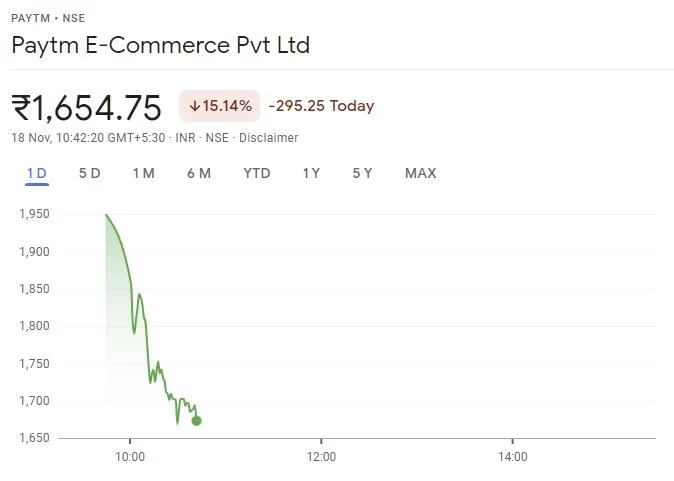Switch to the 1D range tab
The height and width of the screenshot is (481, 674).
[36, 173]
